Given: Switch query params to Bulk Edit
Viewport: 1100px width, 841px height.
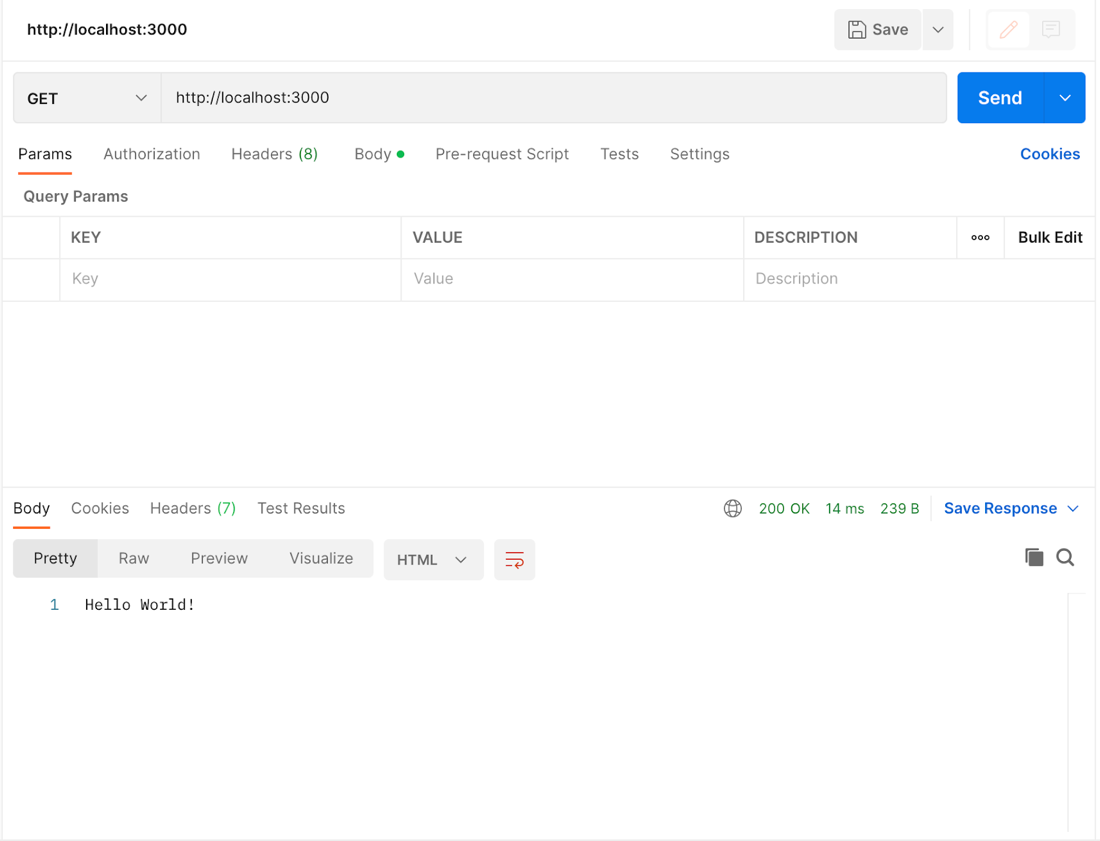Looking at the screenshot, I should click(1049, 237).
